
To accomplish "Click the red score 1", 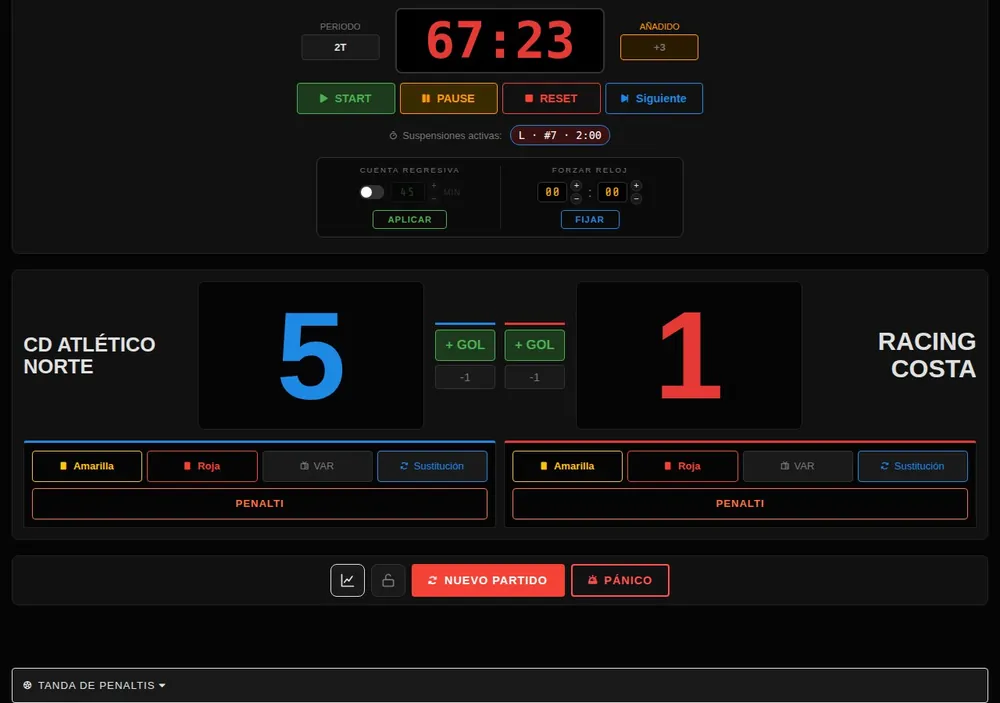I will pos(689,355).
